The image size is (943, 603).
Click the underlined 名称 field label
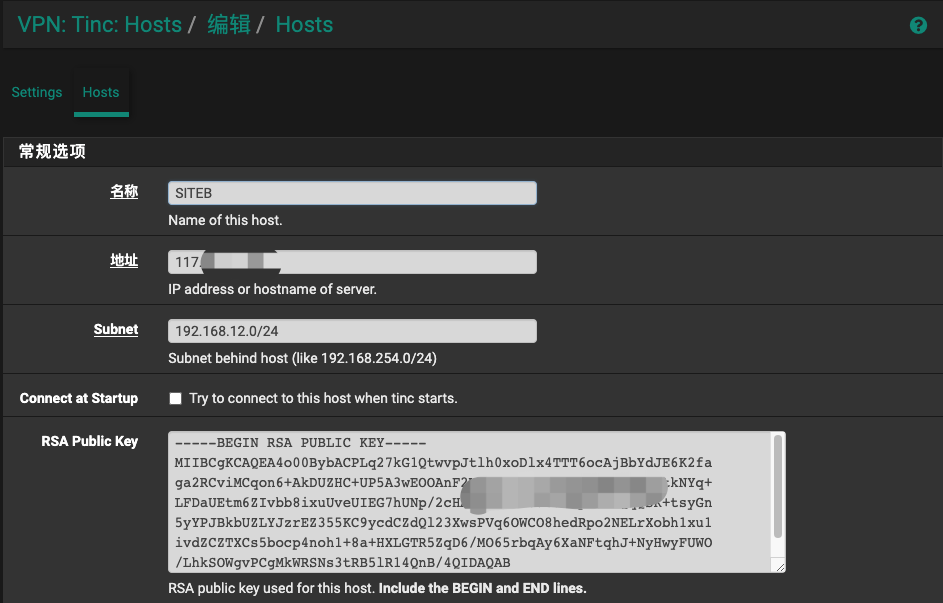(124, 192)
